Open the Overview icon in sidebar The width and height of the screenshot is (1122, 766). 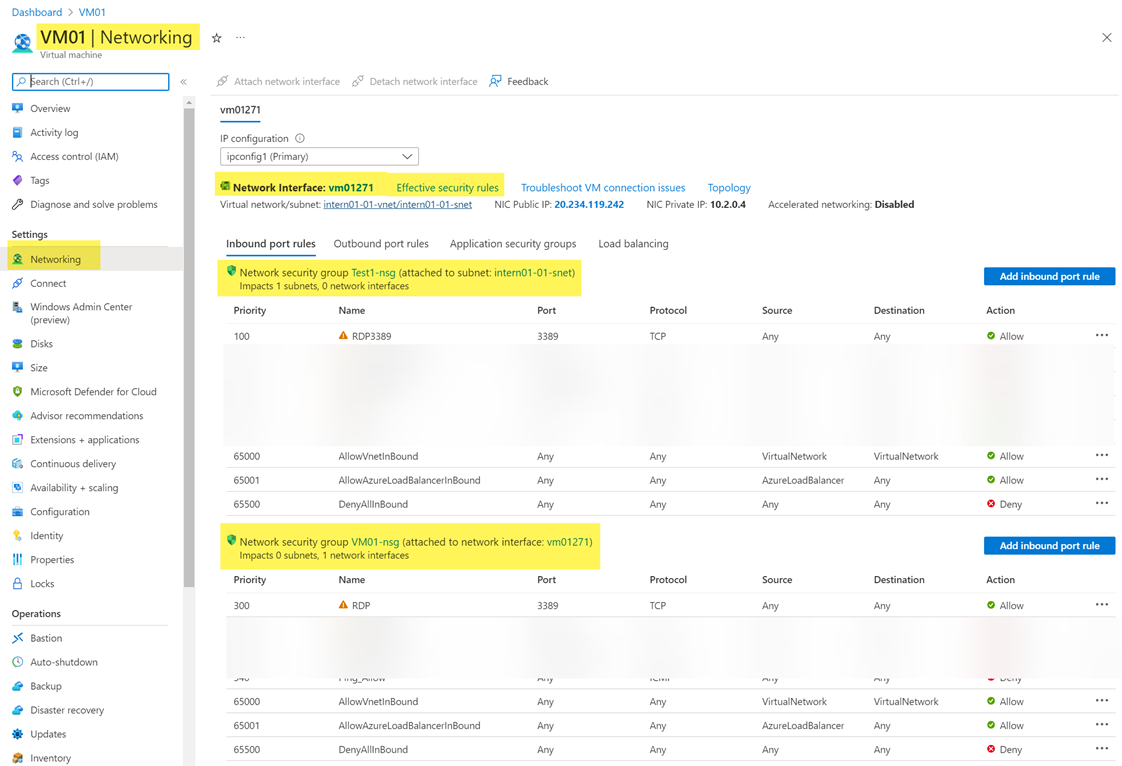point(18,108)
